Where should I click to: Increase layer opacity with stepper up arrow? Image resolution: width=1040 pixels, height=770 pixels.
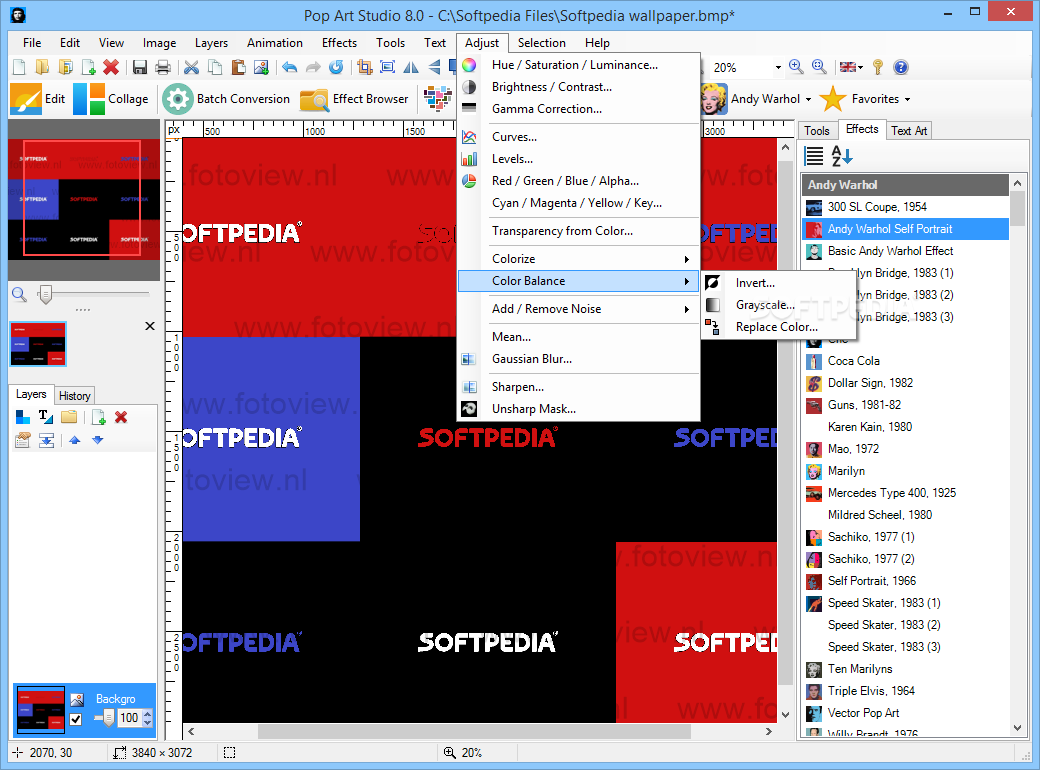147,714
